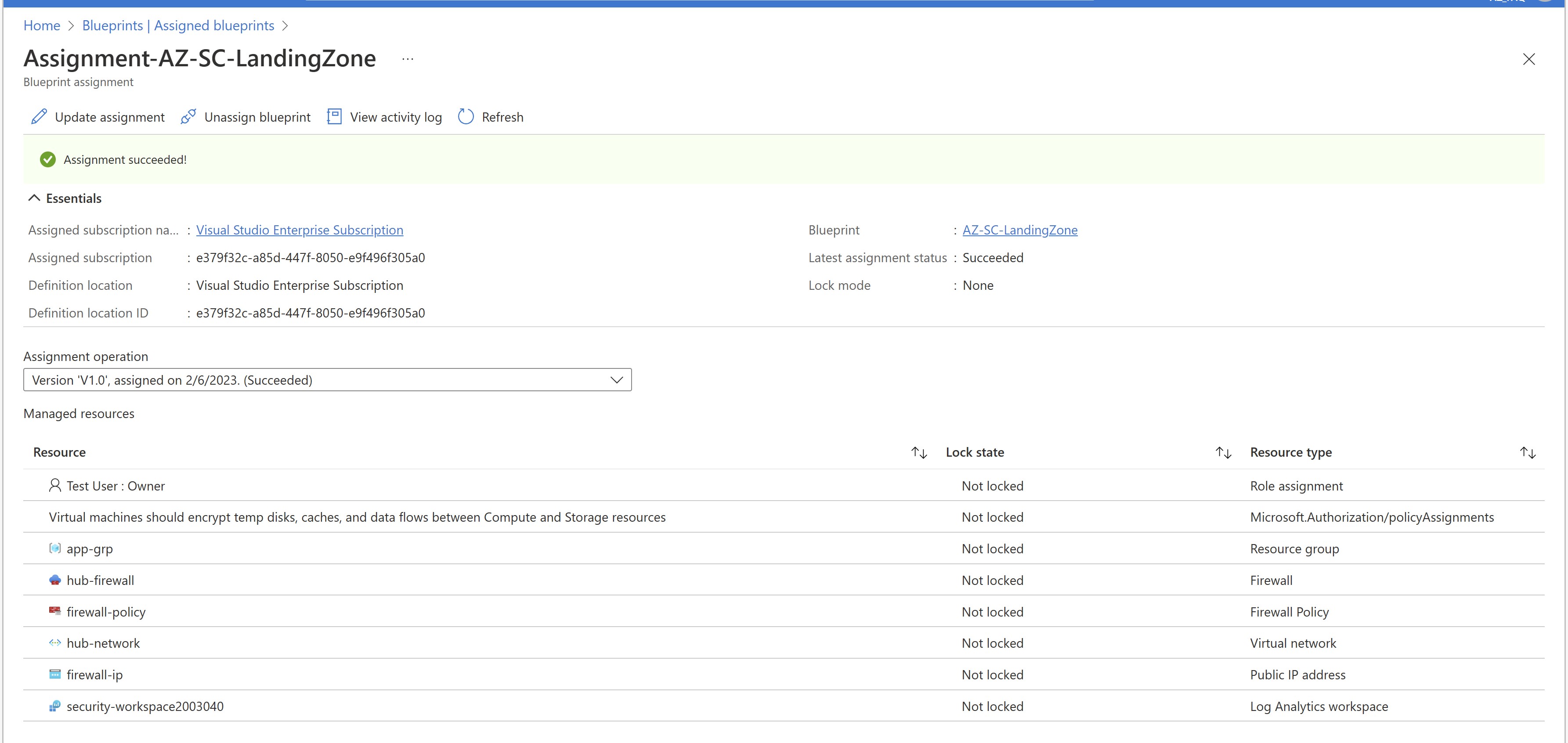Click the Definition location subscription value
1568x743 pixels.
click(x=300, y=285)
